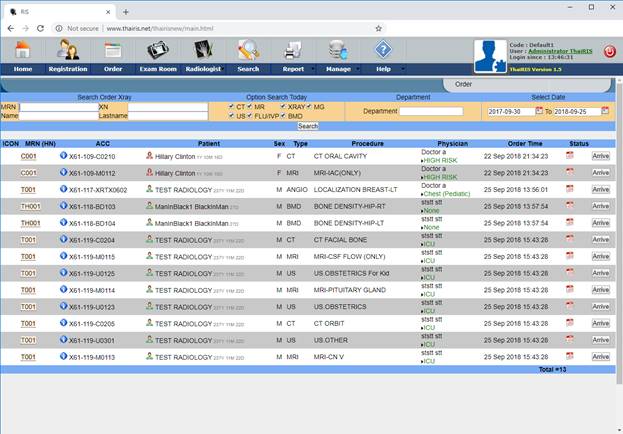
Task: Toggle the BMD checkbox
Action: 282,116
